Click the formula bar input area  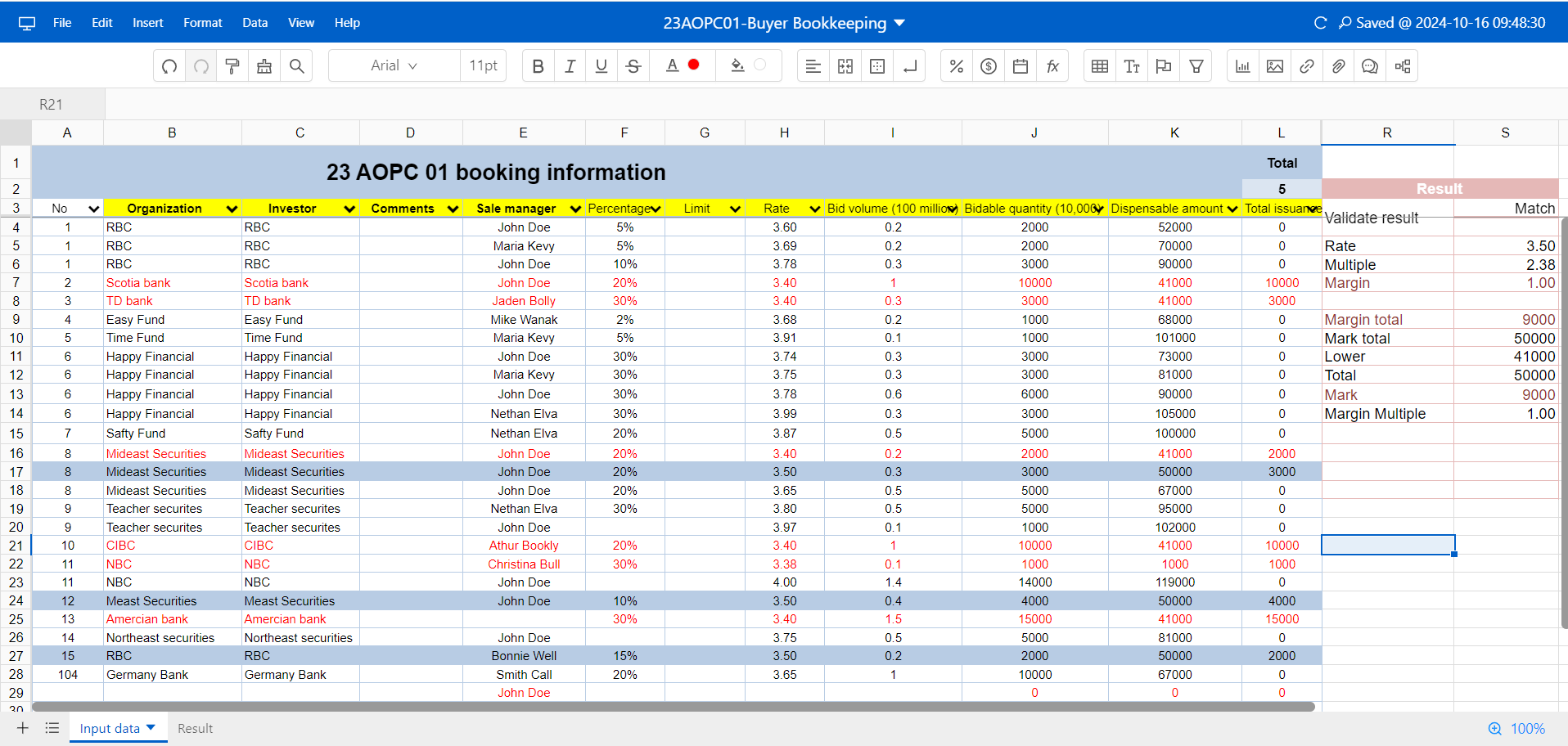pos(836,105)
